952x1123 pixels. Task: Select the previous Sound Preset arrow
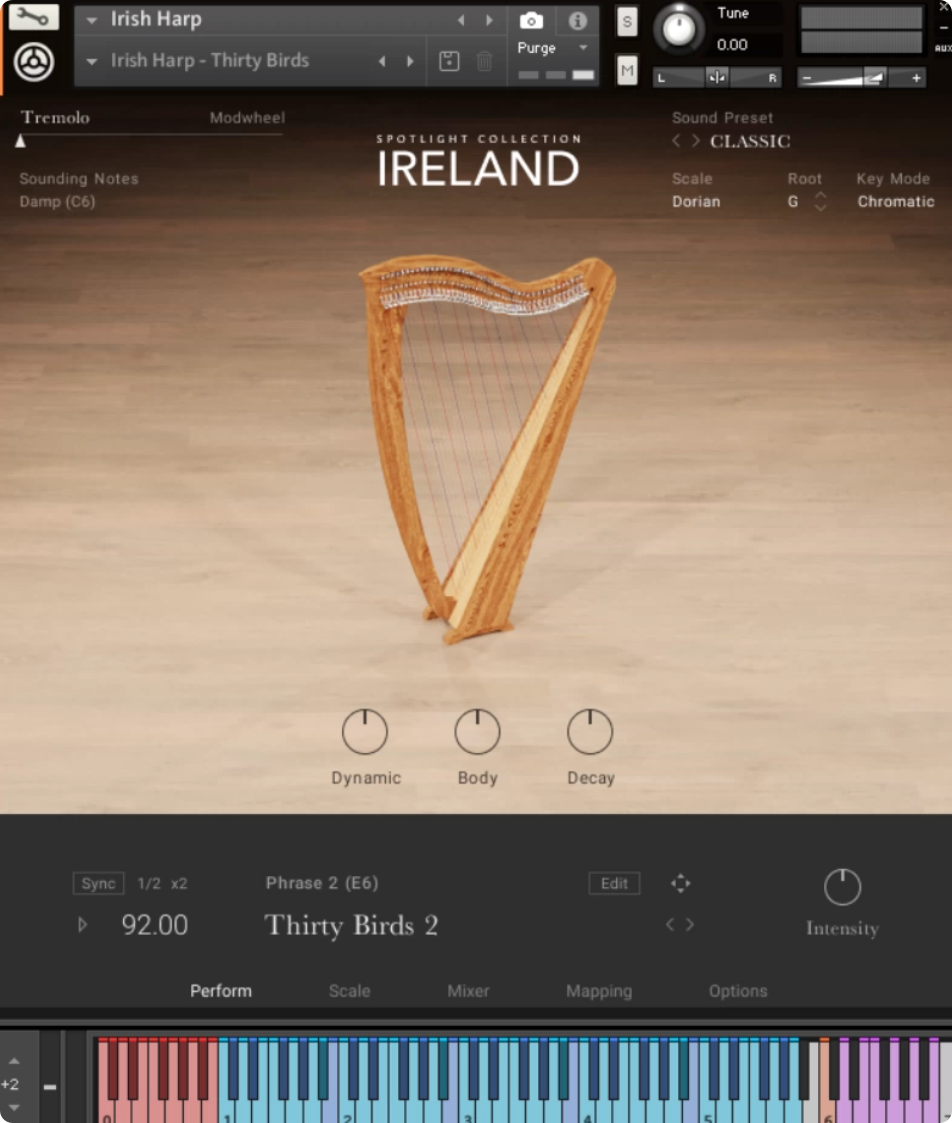[x=676, y=141]
